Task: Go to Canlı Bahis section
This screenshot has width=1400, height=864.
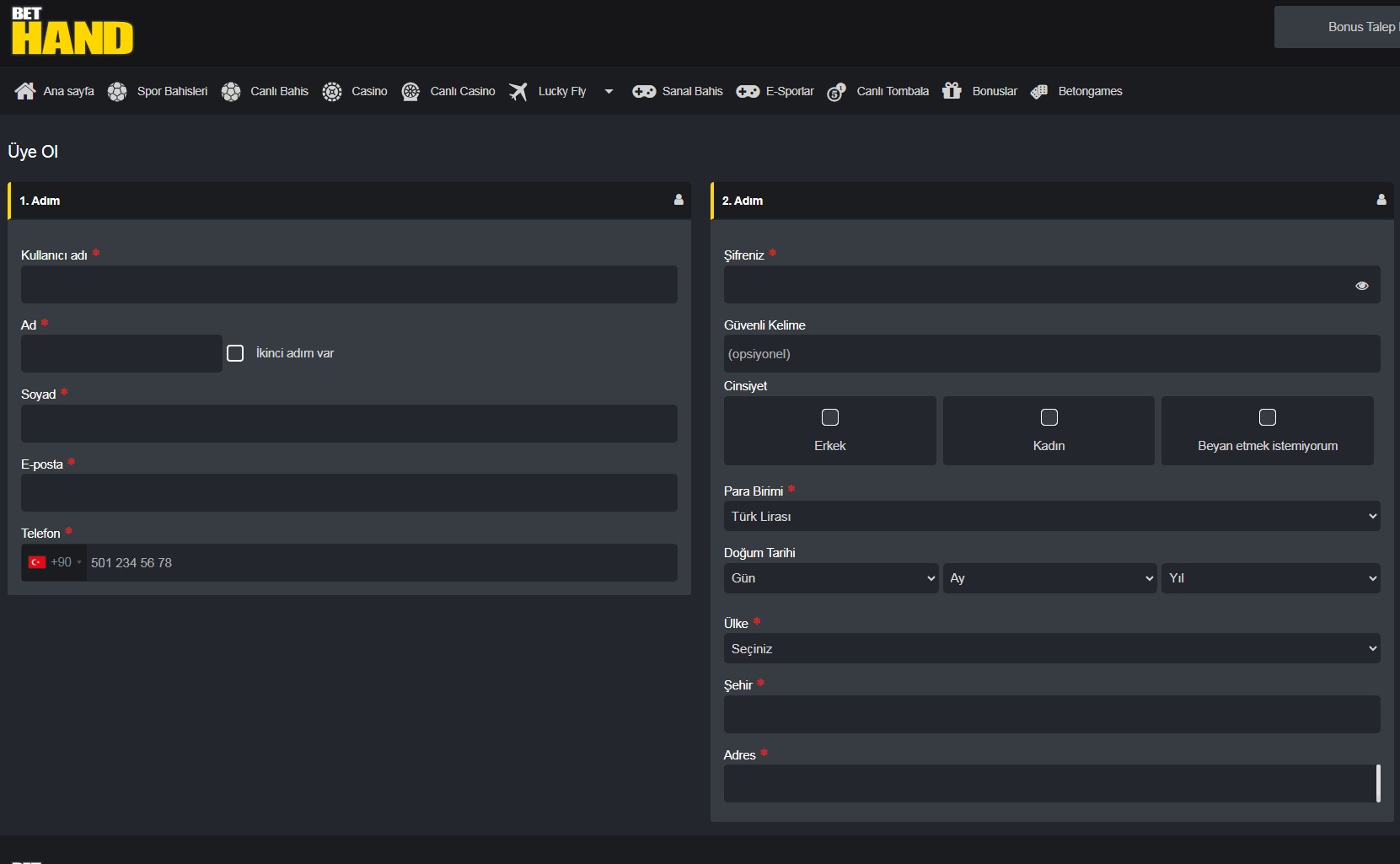Action: tap(279, 91)
